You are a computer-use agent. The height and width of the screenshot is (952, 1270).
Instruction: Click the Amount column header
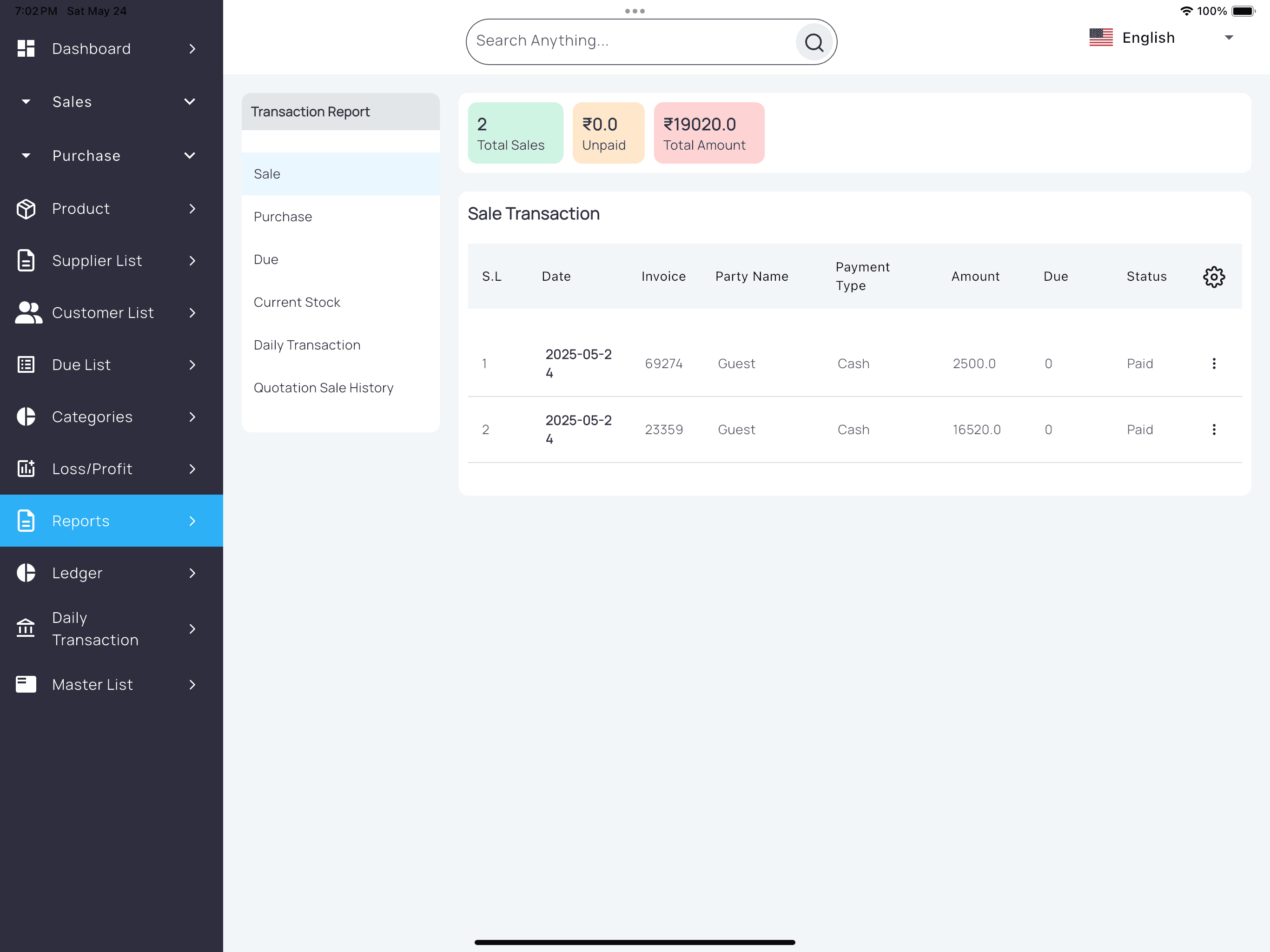pyautogui.click(x=975, y=277)
